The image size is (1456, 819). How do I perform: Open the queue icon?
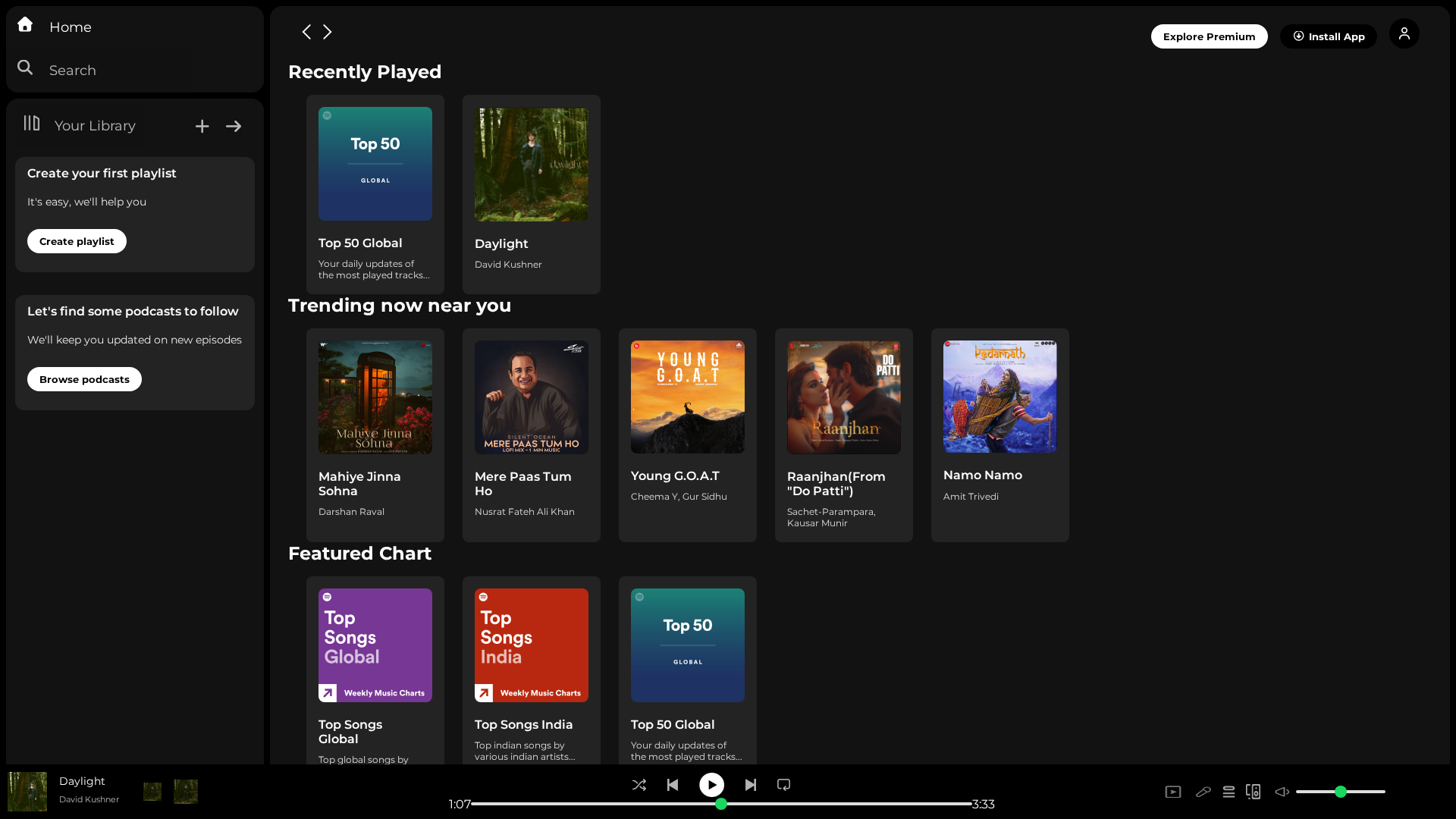pyautogui.click(x=1229, y=792)
